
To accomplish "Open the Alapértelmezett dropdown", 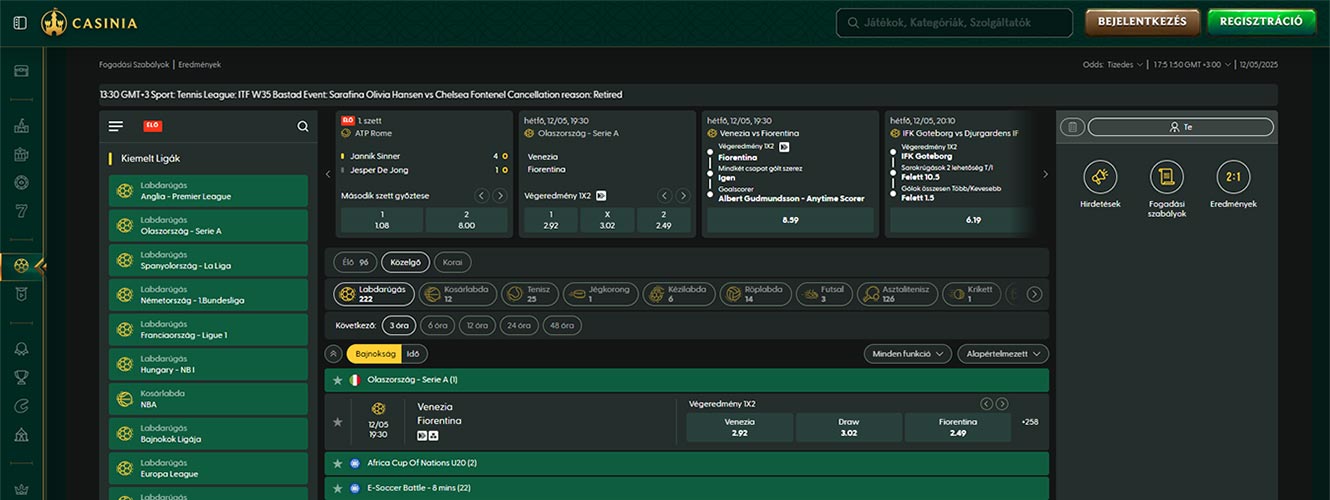I will (x=1002, y=353).
